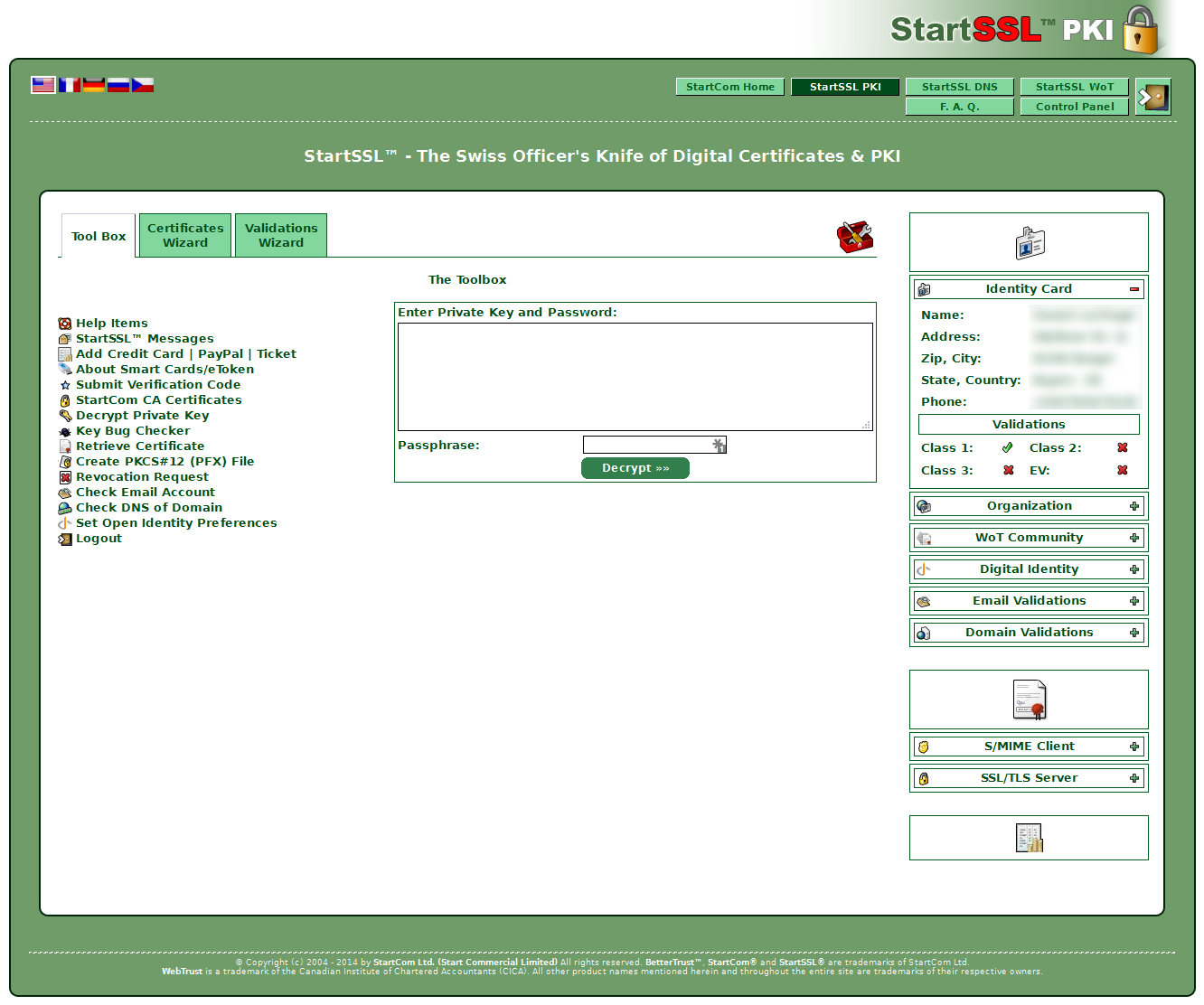Screen dimensions: 1204x1005
Task: Collapse the Identity Card section
Action: pos(1133,289)
